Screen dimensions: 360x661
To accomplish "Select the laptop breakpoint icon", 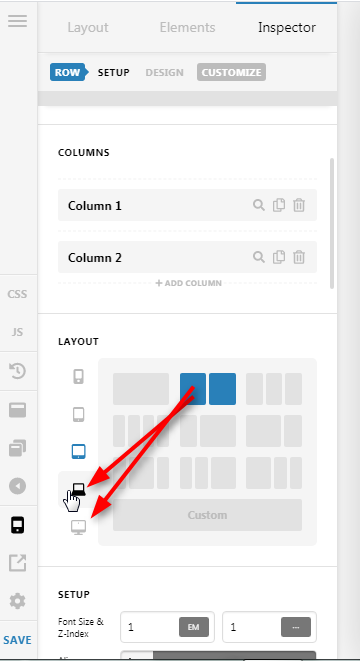I will (78, 489).
